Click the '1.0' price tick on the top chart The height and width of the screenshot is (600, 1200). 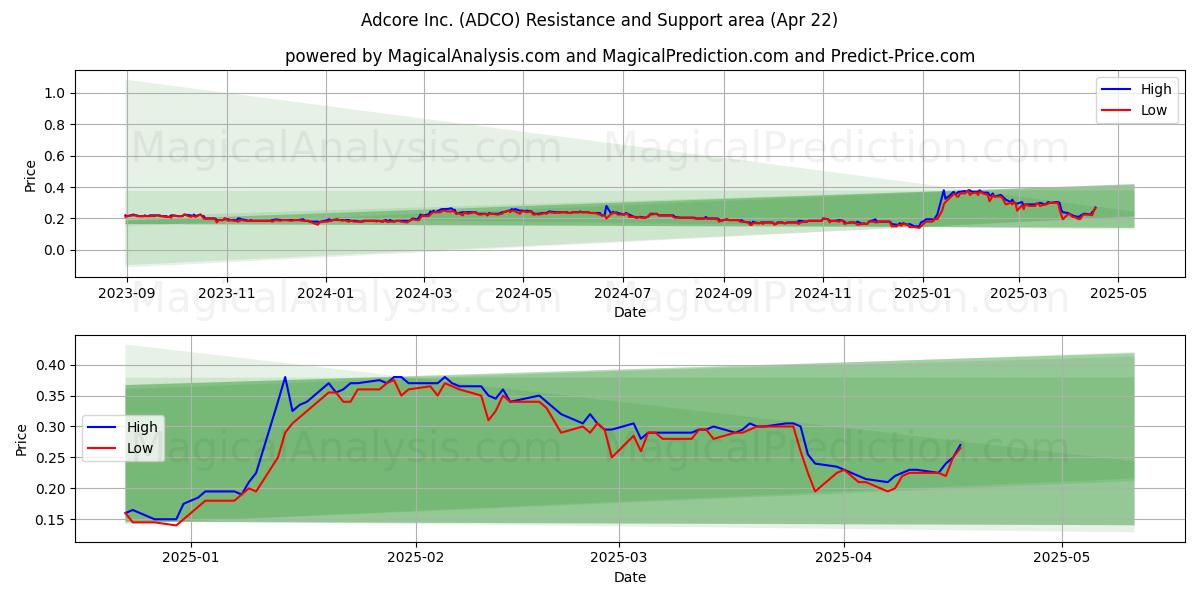click(x=56, y=93)
